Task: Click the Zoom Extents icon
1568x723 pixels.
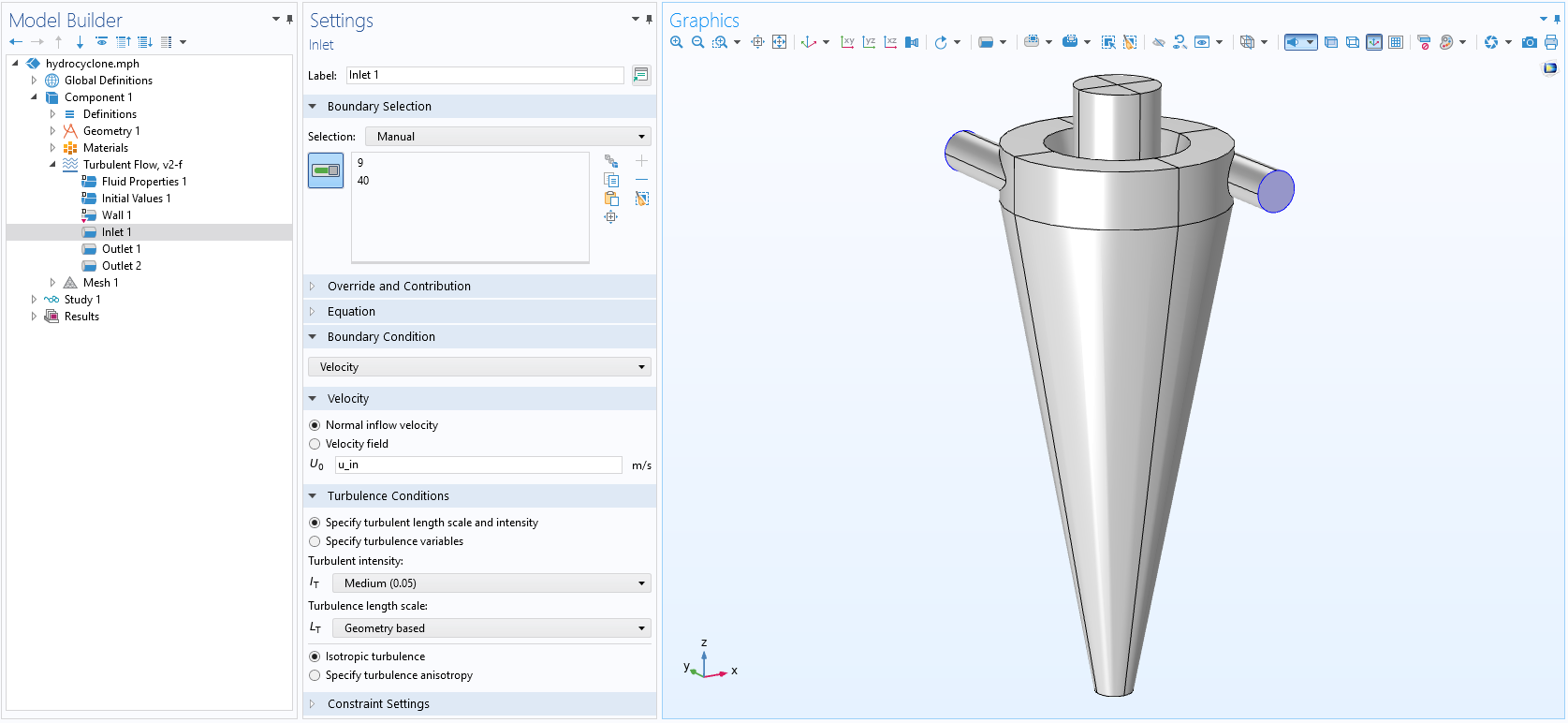Action: pos(779,42)
